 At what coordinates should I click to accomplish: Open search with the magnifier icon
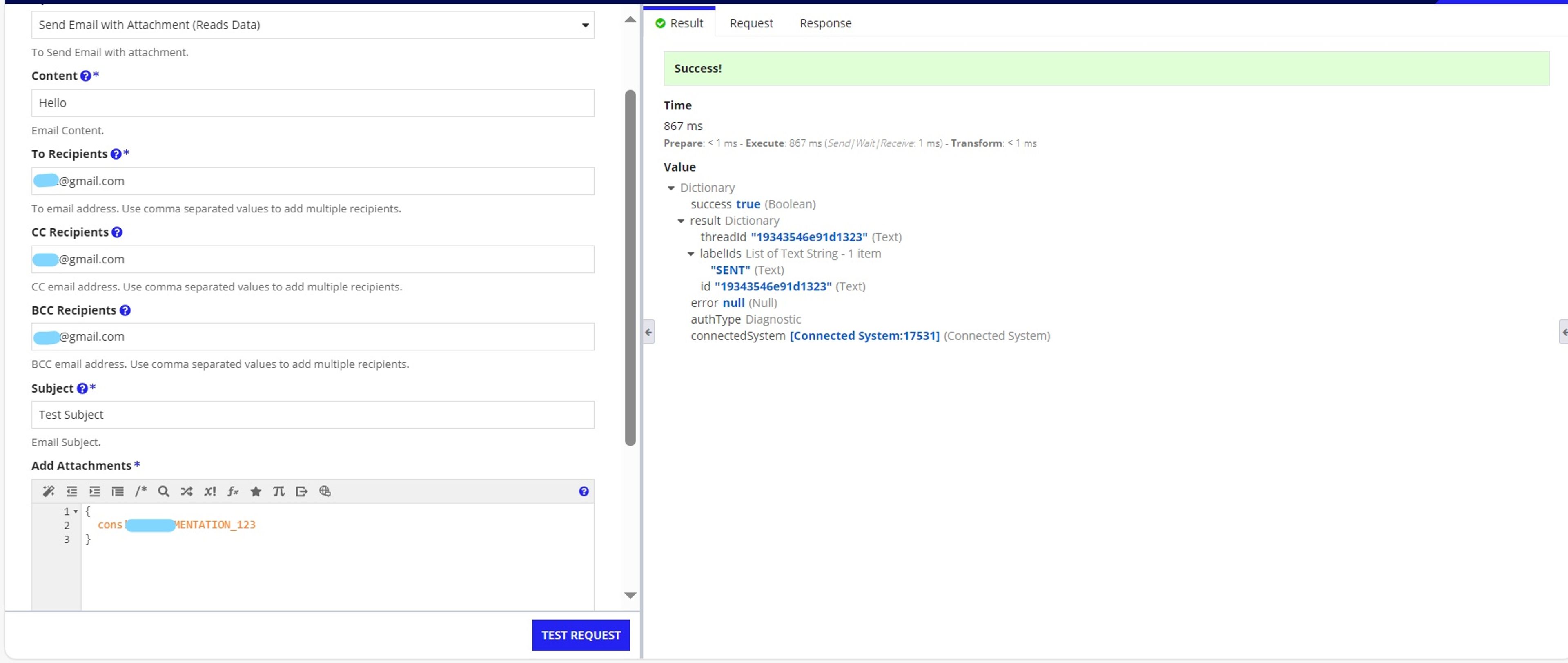click(164, 491)
